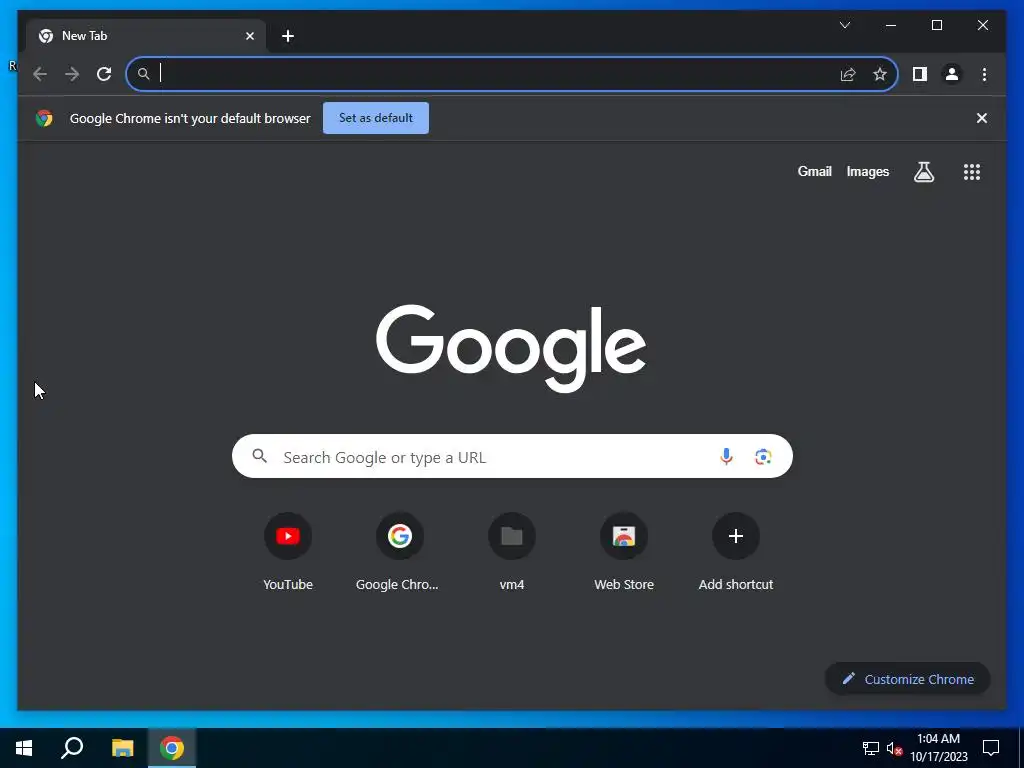This screenshot has height=768, width=1024.
Task: Open the notification center icon
Action: [991, 748]
